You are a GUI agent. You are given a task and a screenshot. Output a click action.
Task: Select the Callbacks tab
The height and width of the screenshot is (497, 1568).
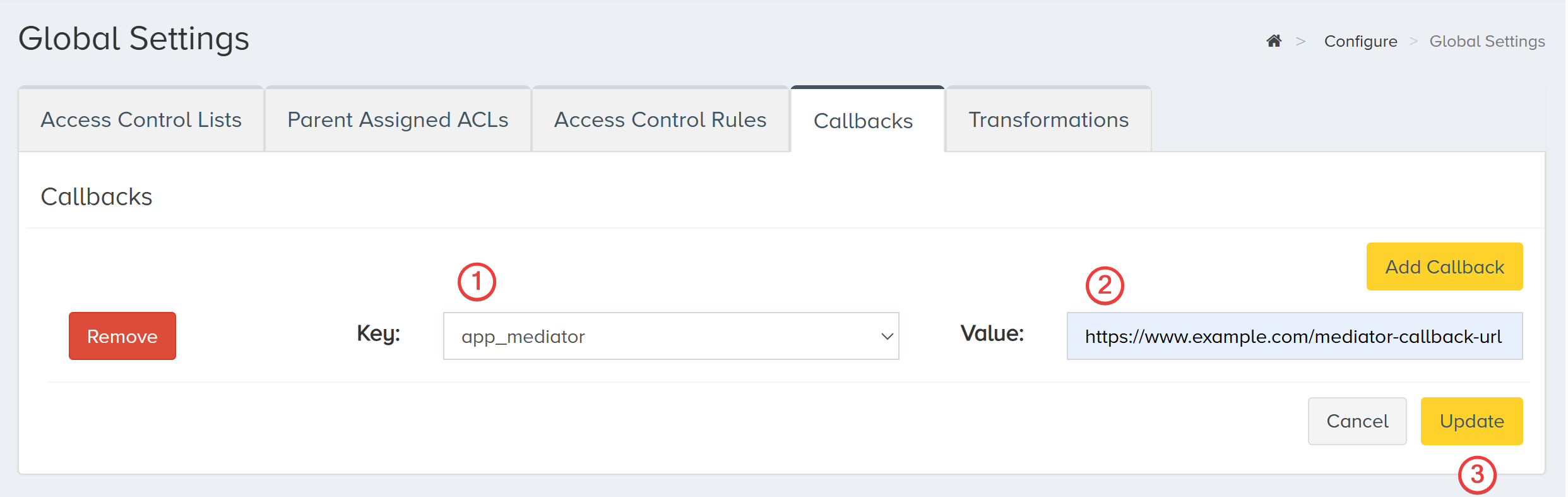[x=864, y=121]
